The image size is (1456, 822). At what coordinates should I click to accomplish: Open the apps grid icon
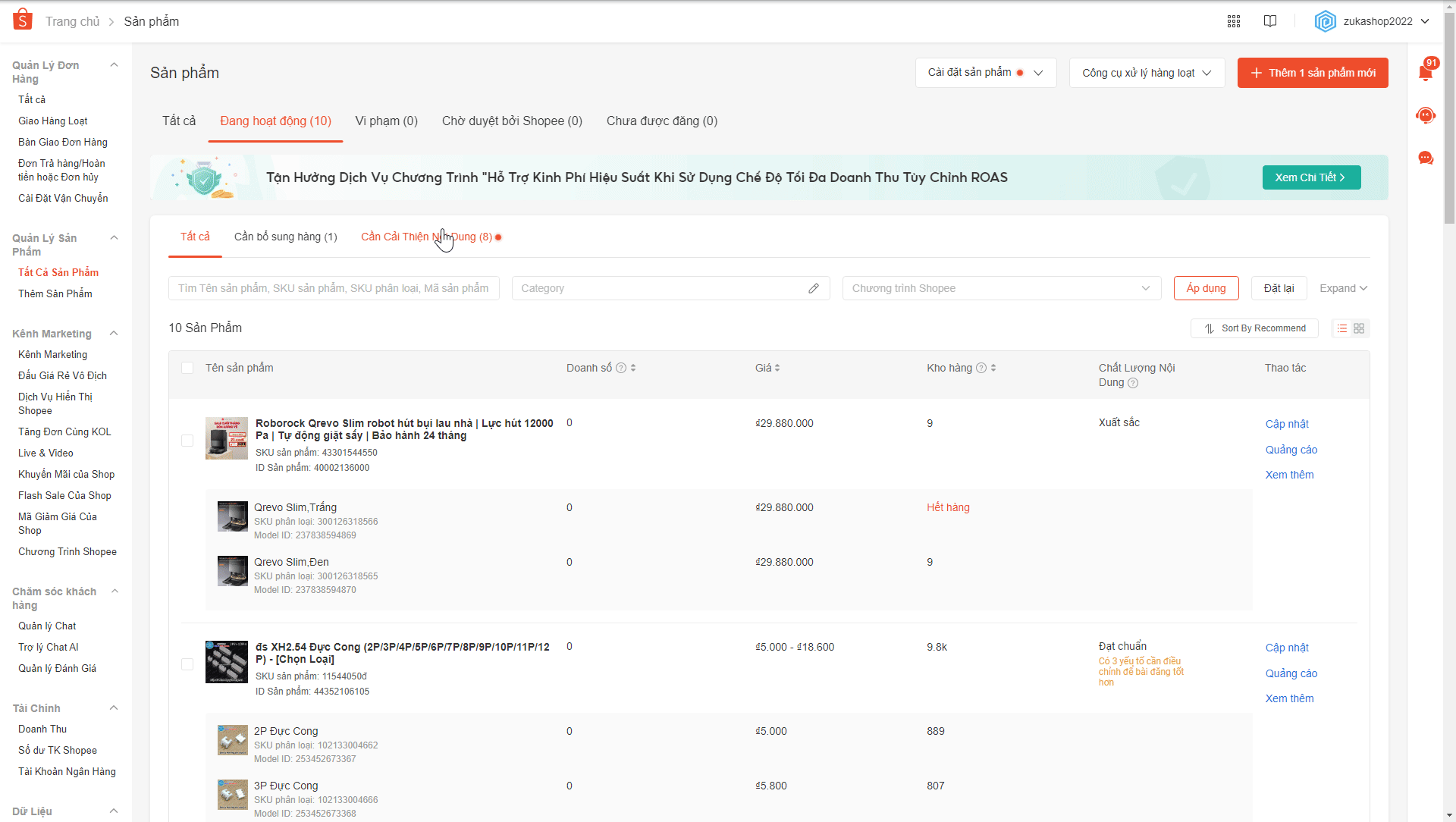coord(1234,21)
